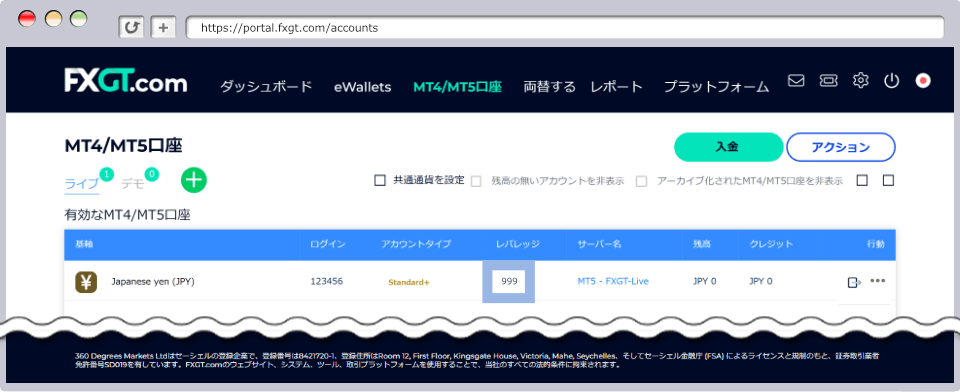This screenshot has width=960, height=392.
Task: Toggle アーカイブ化されたMT4/MT5口座を非表示 checkbox
Action: tap(642, 181)
